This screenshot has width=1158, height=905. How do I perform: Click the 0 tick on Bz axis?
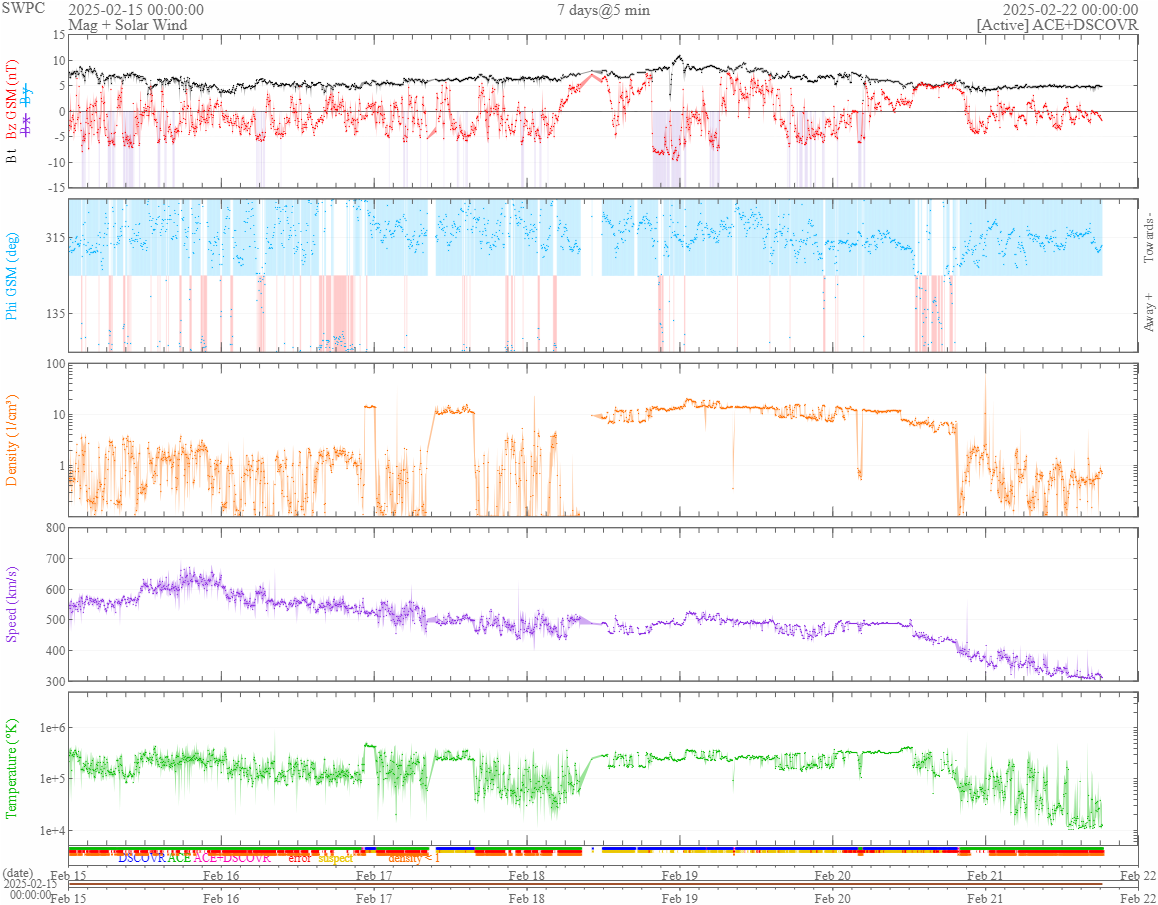pos(61,112)
